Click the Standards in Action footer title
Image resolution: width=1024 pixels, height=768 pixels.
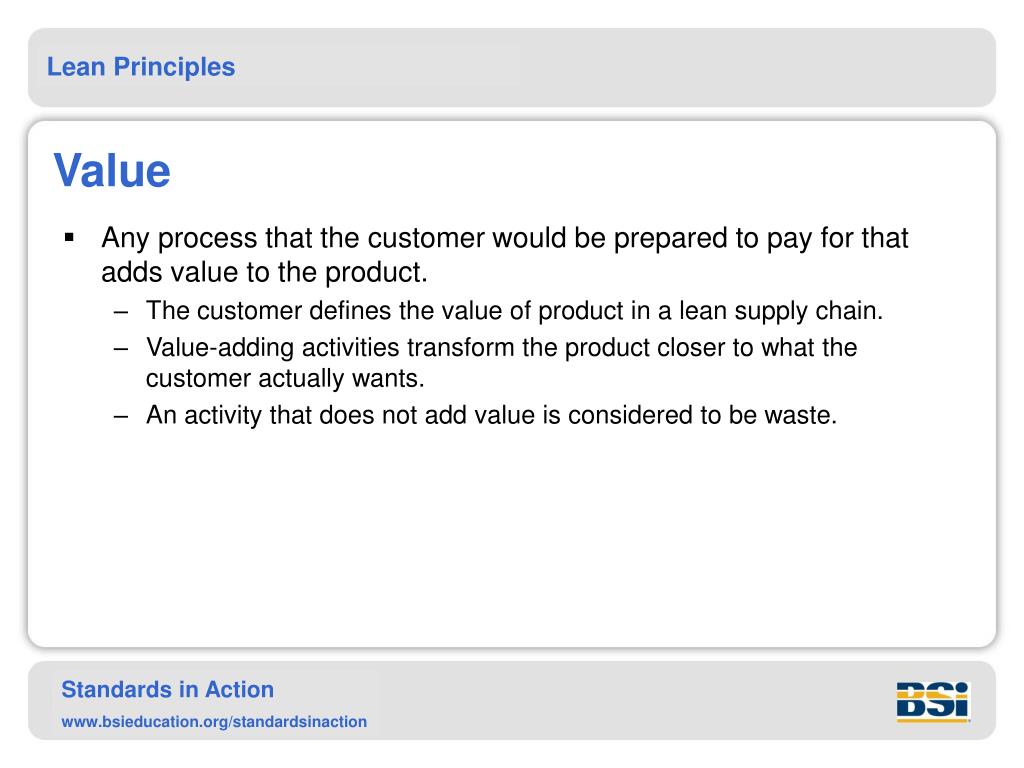point(167,690)
